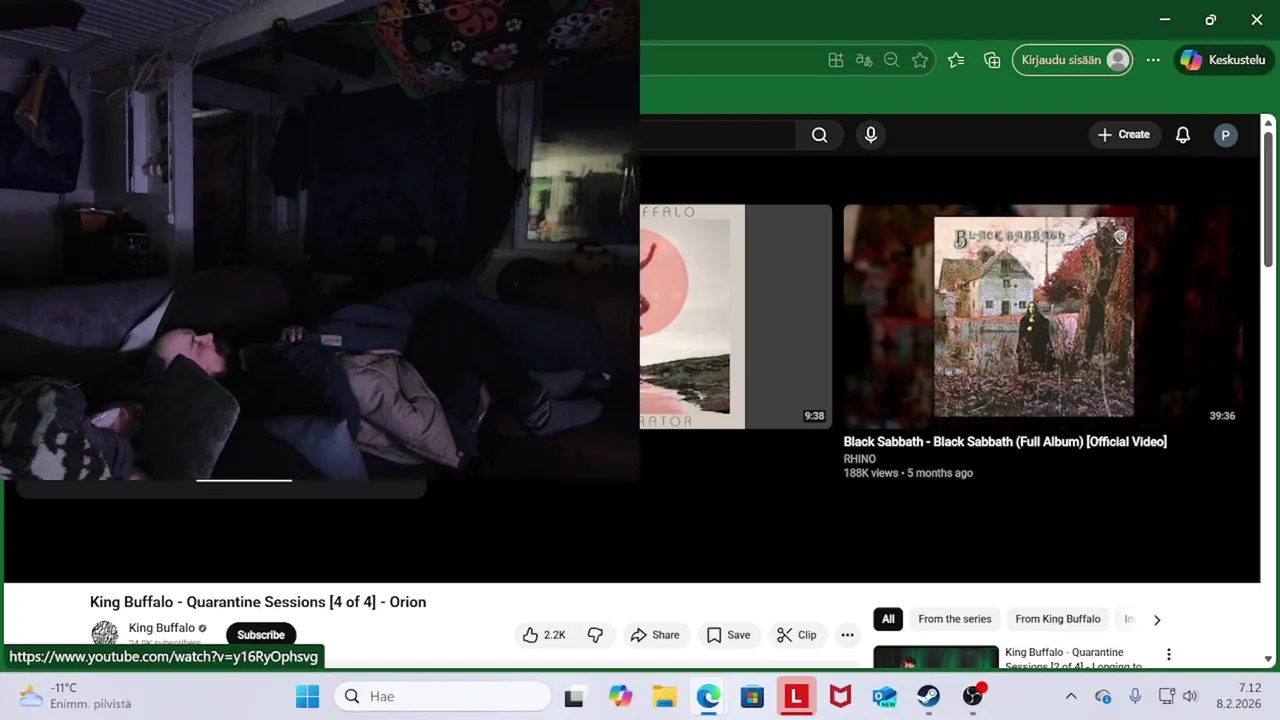This screenshot has width=1280, height=720.
Task: Click the YouTube Create button
Action: tap(1124, 135)
